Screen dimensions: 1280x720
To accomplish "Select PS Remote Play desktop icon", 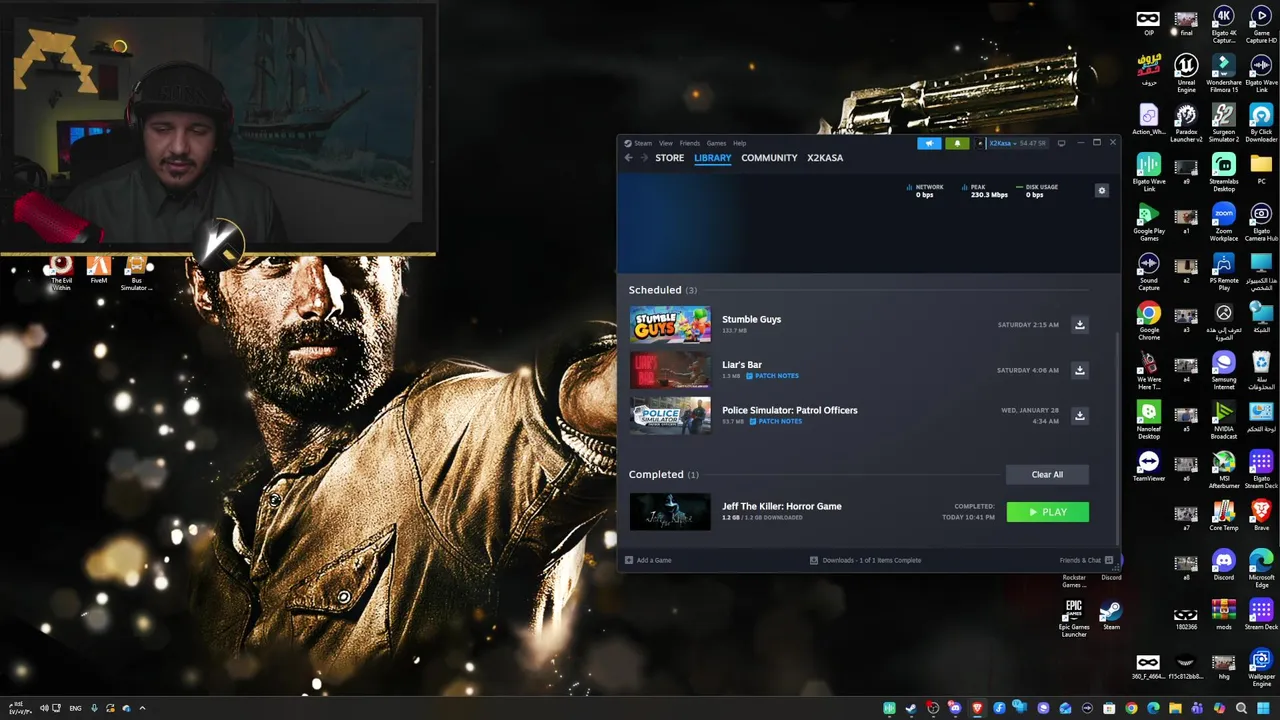I will (x=1224, y=271).
